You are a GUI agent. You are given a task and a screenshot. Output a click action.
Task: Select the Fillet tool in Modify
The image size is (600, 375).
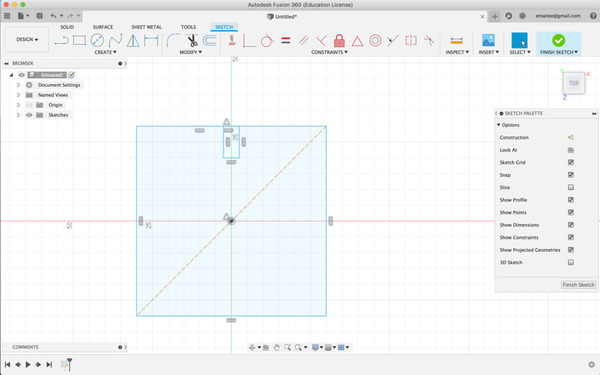173,40
